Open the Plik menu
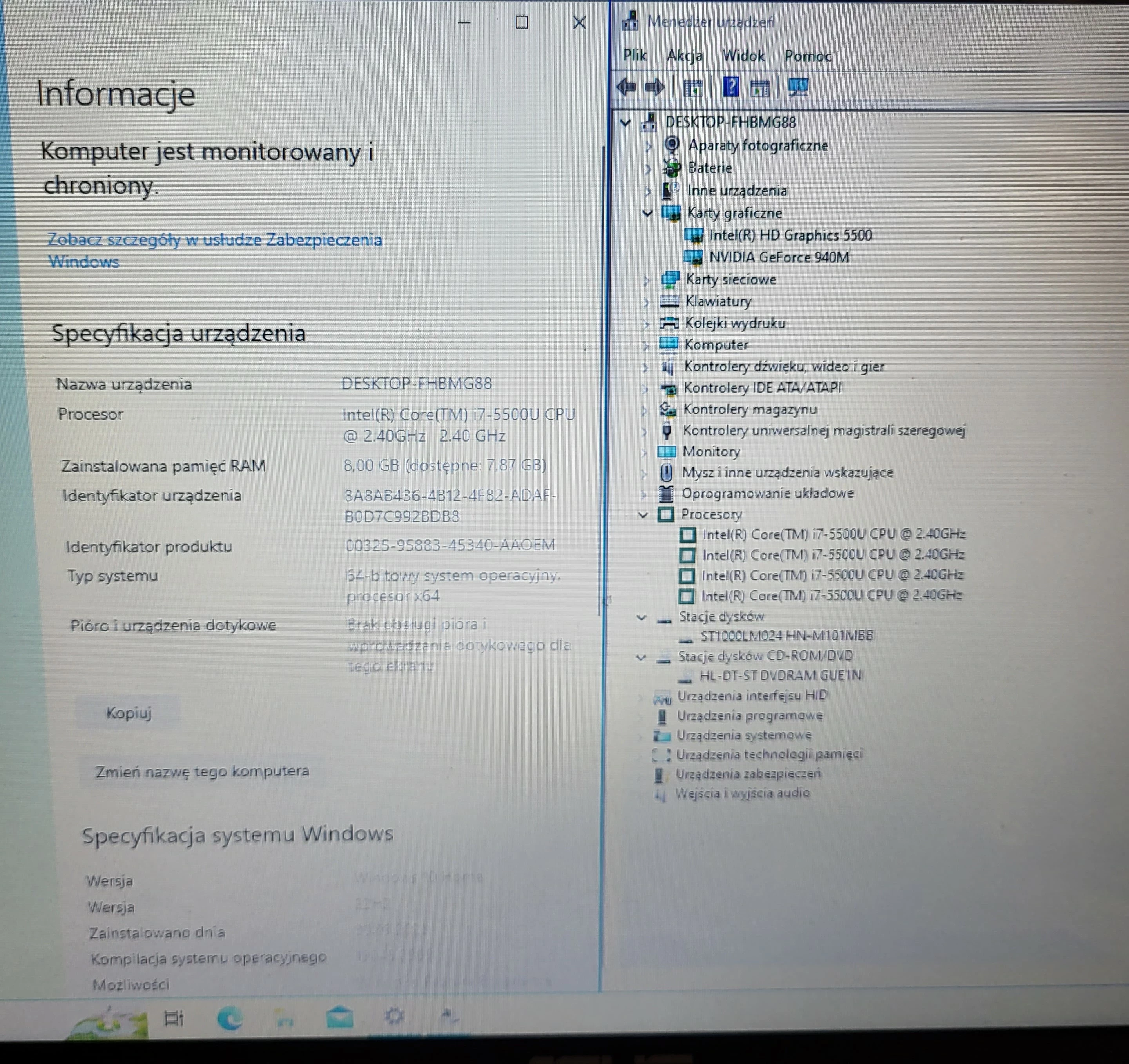The image size is (1129, 1064). [x=634, y=55]
